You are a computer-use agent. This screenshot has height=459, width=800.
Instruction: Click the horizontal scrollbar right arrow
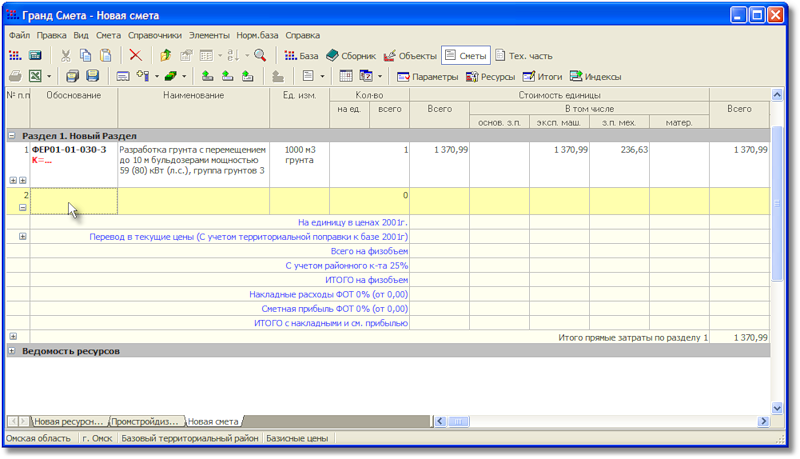point(764,421)
